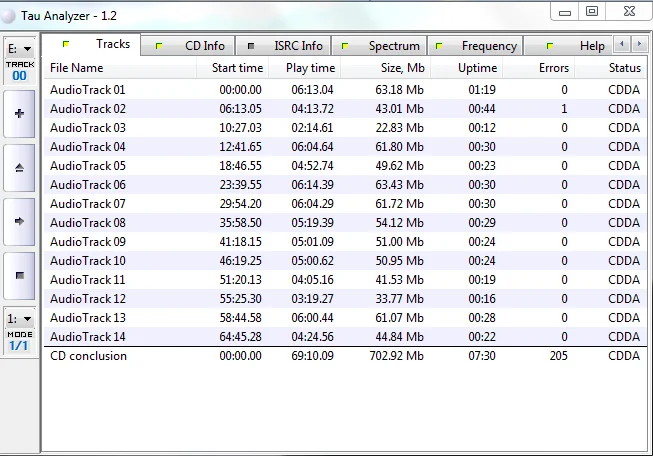Sort by Size, Mb column header
The width and height of the screenshot is (653, 456).
386,68
